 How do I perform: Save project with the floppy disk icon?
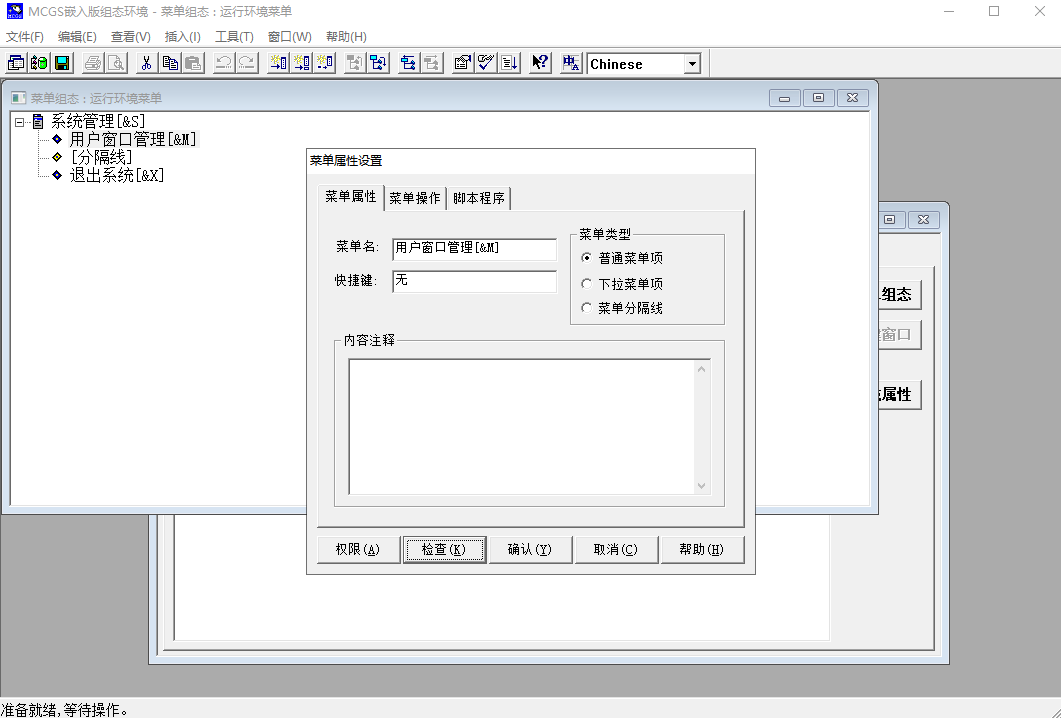click(x=62, y=63)
